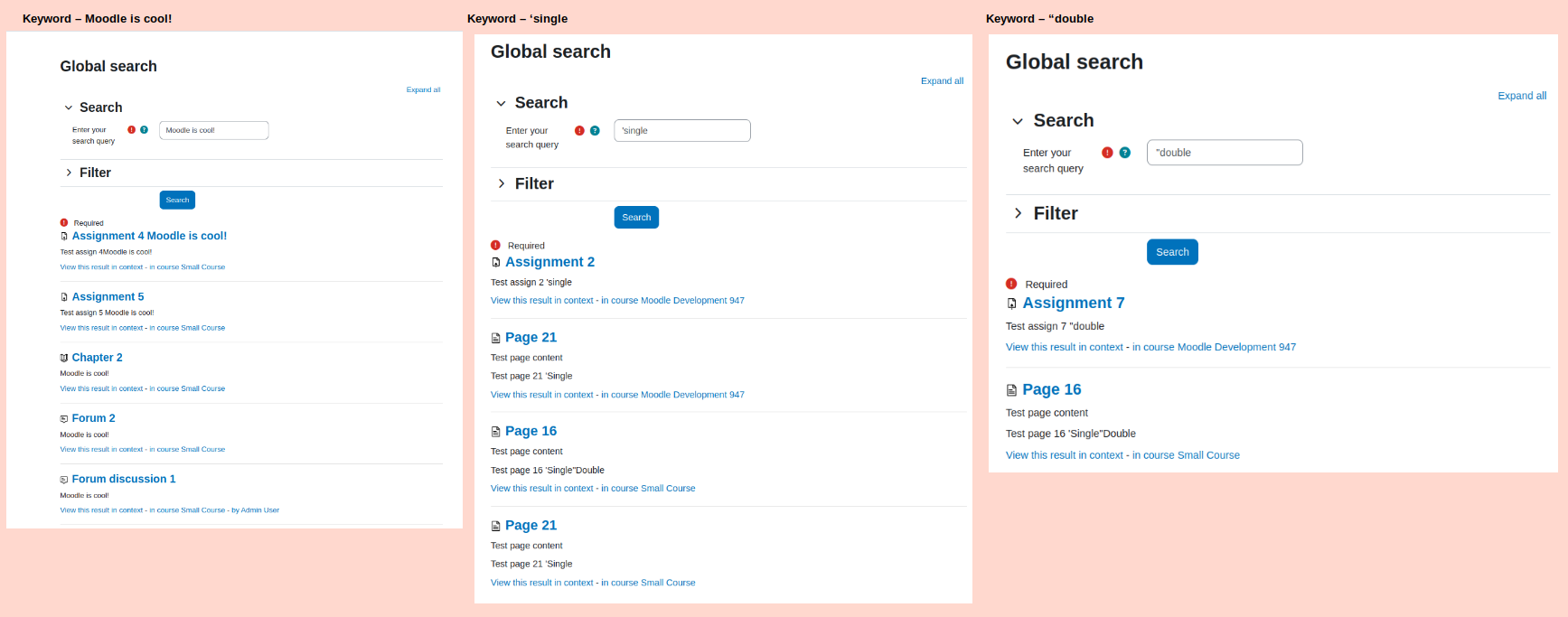This screenshot has width=1568, height=617.
Task: Open the last Page 21 result title
Action: pos(530,525)
